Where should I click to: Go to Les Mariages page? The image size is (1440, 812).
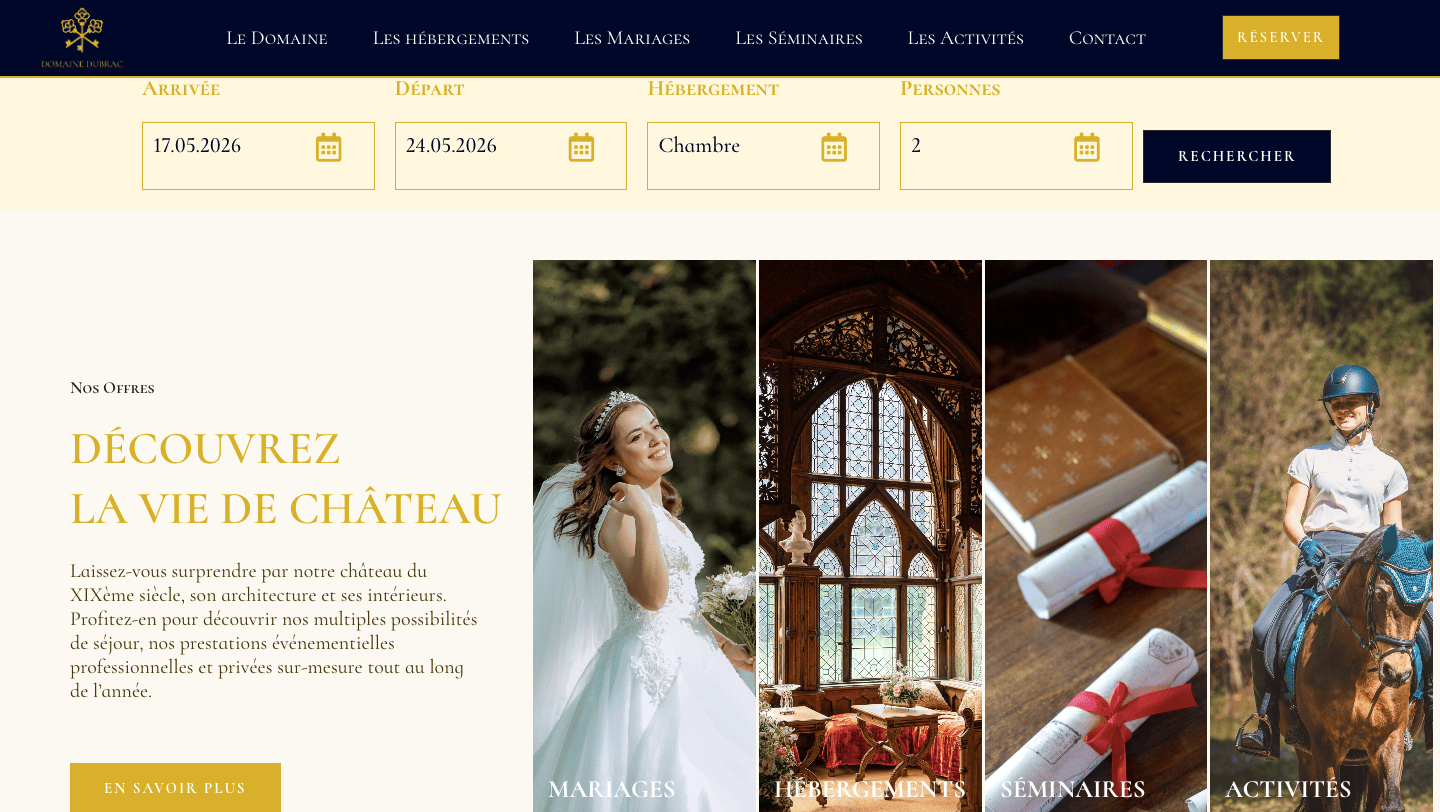[632, 38]
